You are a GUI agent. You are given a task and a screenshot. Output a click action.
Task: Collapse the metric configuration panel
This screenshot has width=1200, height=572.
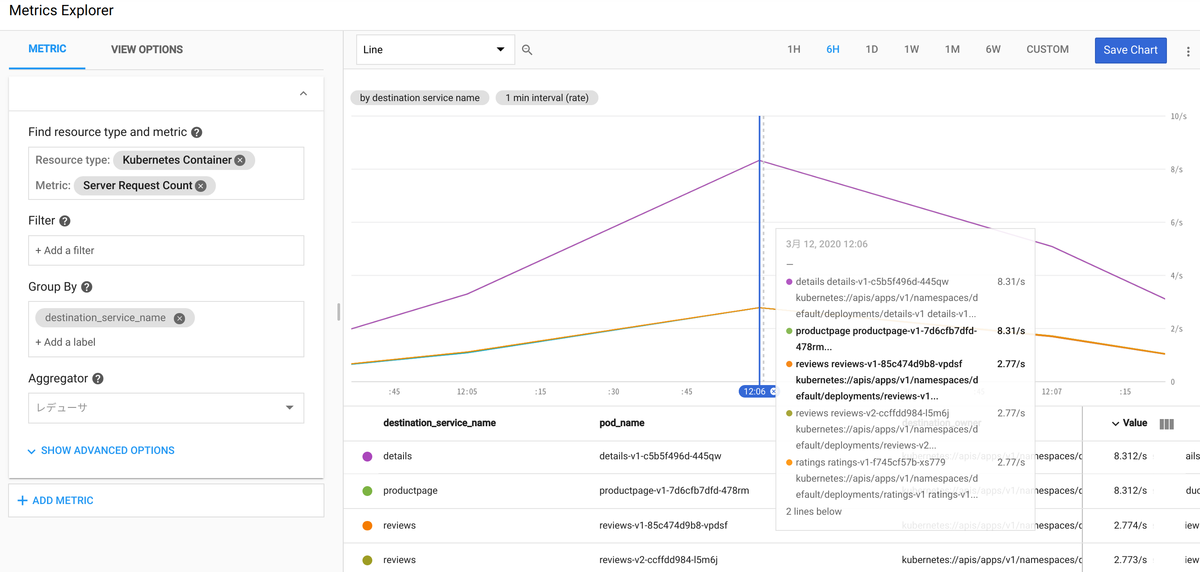[x=303, y=94]
